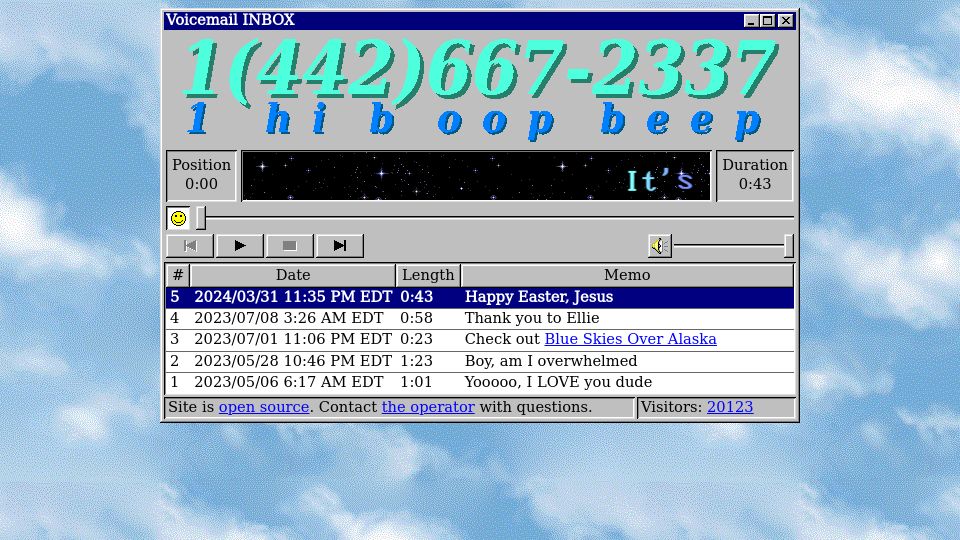Open the 'open source' link
The height and width of the screenshot is (540, 960).
[264, 407]
